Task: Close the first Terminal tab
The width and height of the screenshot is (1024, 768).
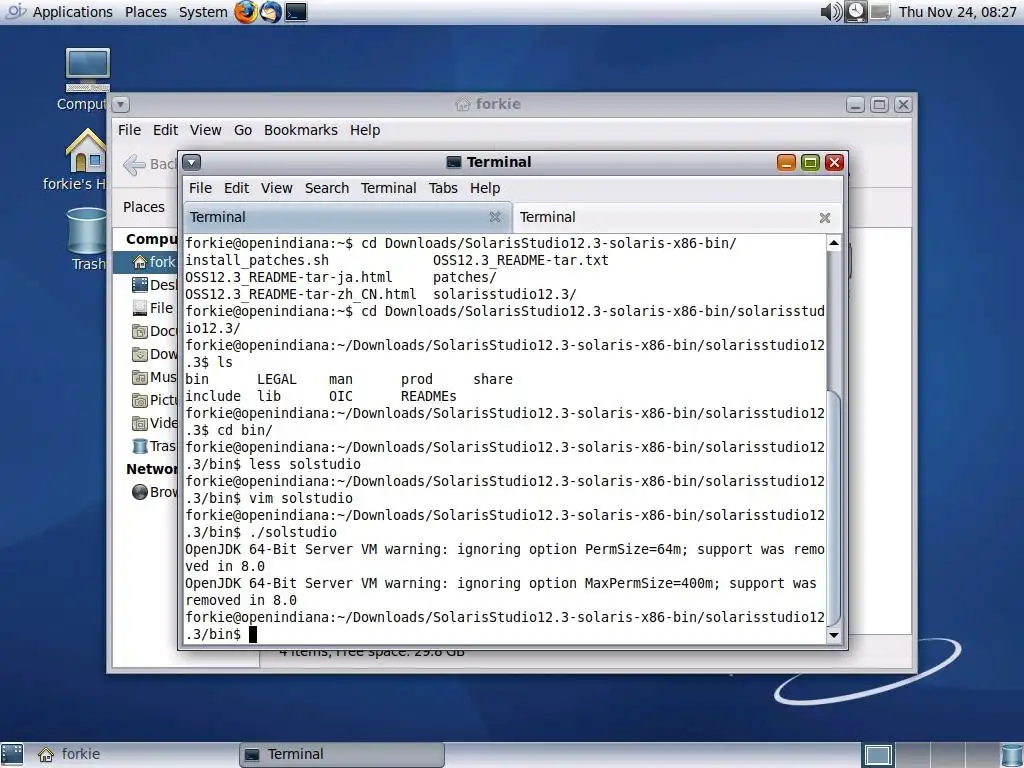Action: pyautogui.click(x=495, y=217)
